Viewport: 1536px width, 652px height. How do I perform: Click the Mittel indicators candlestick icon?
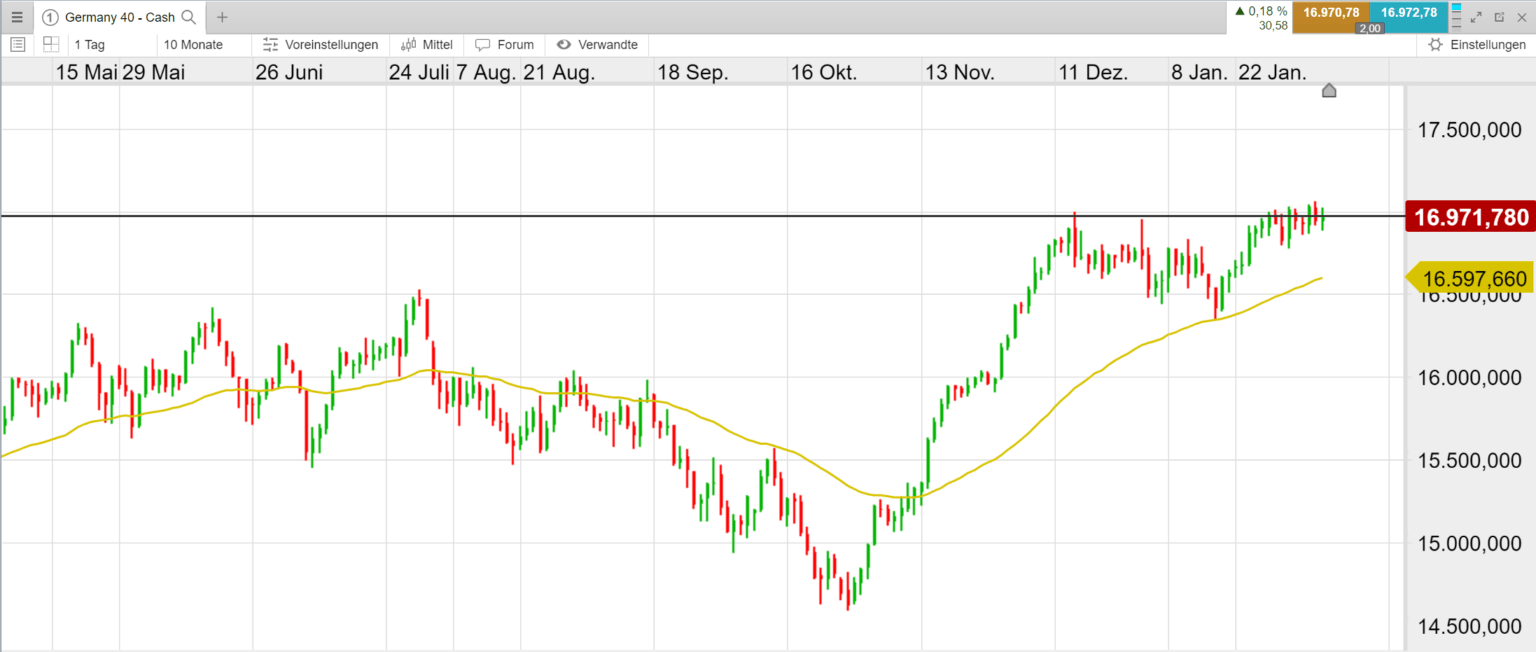point(406,44)
